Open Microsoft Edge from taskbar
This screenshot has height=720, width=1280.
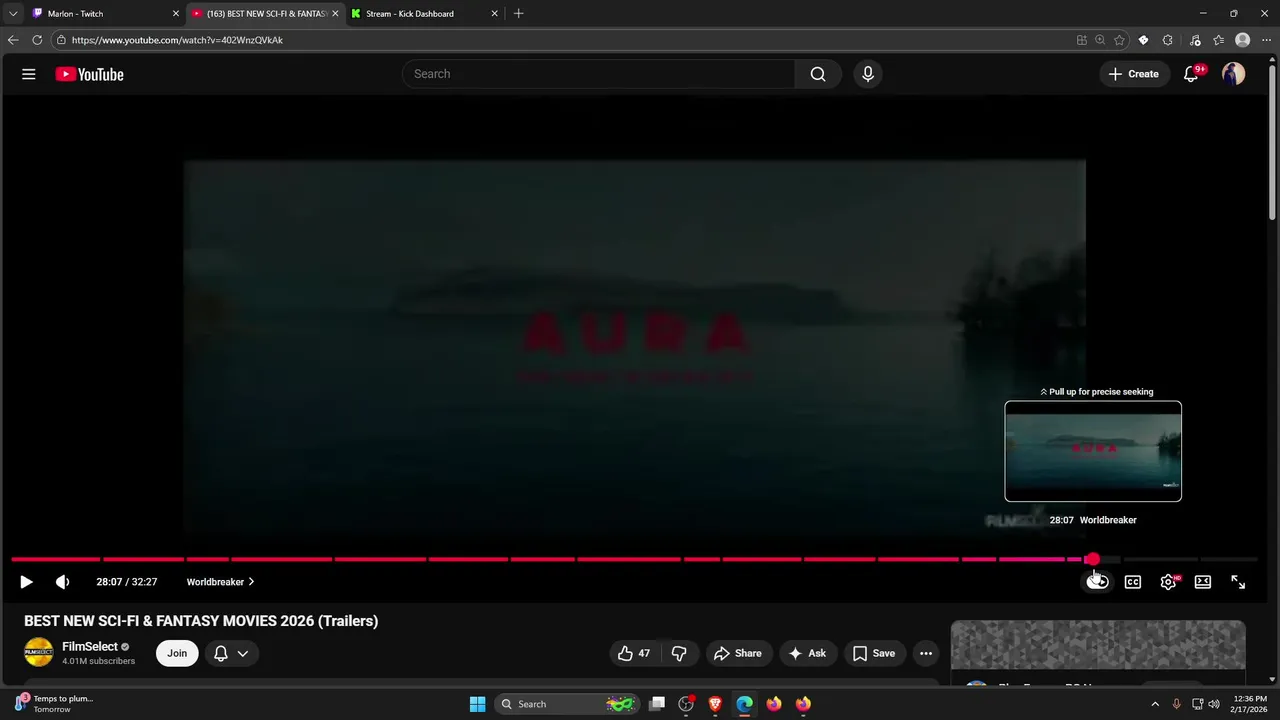coord(744,704)
